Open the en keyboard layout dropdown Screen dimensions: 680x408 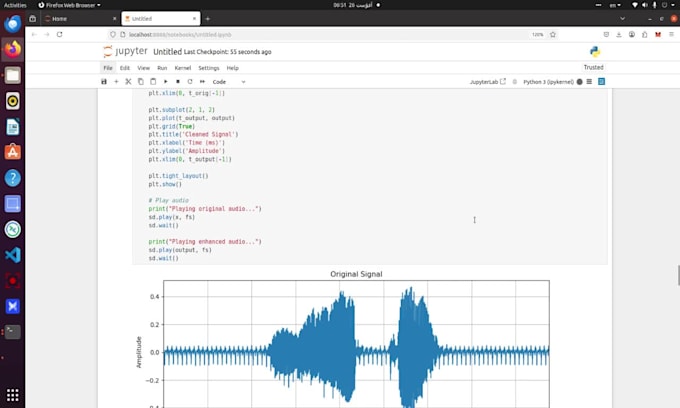click(615, 5)
